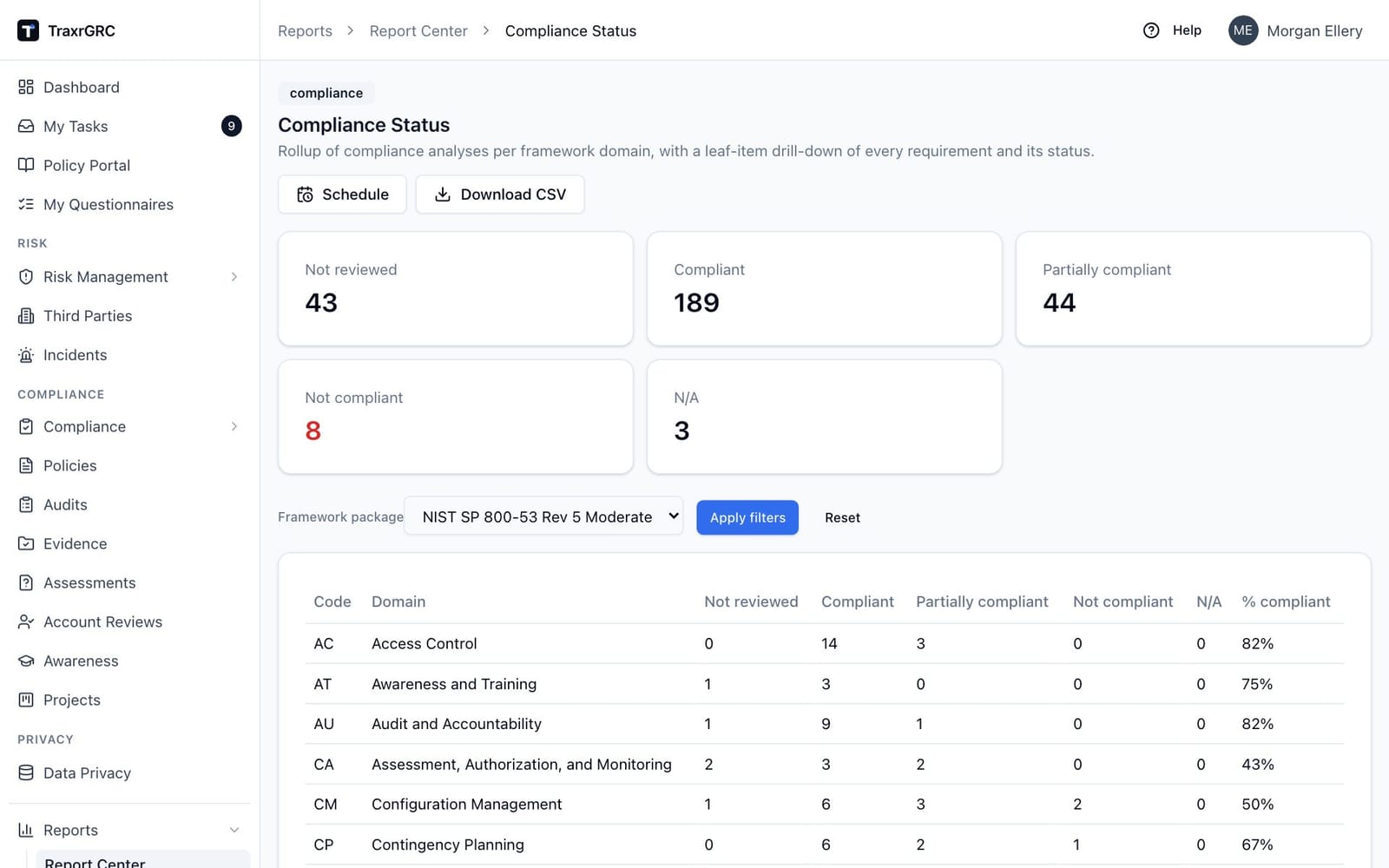Click the Risk Management shield icon
Viewport: 1389px width, 868px height.
26,276
